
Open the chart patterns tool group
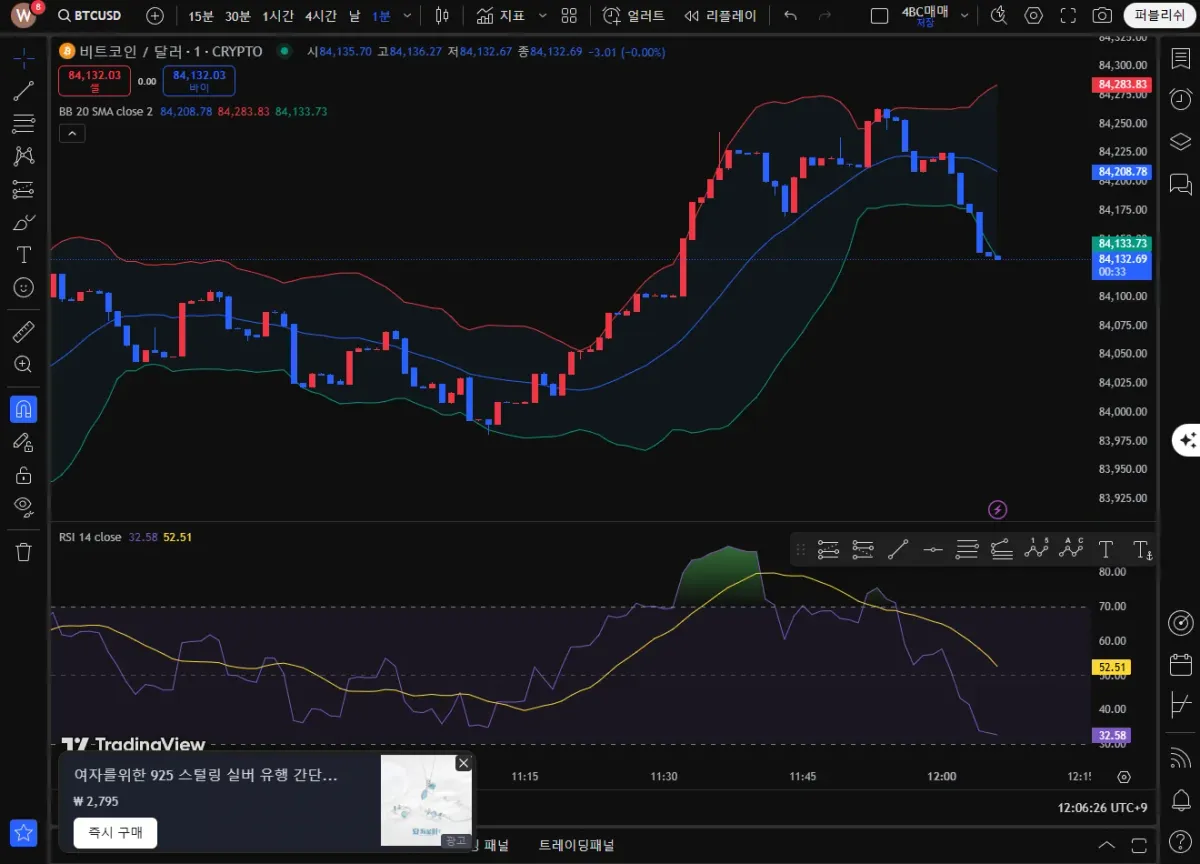tap(24, 156)
